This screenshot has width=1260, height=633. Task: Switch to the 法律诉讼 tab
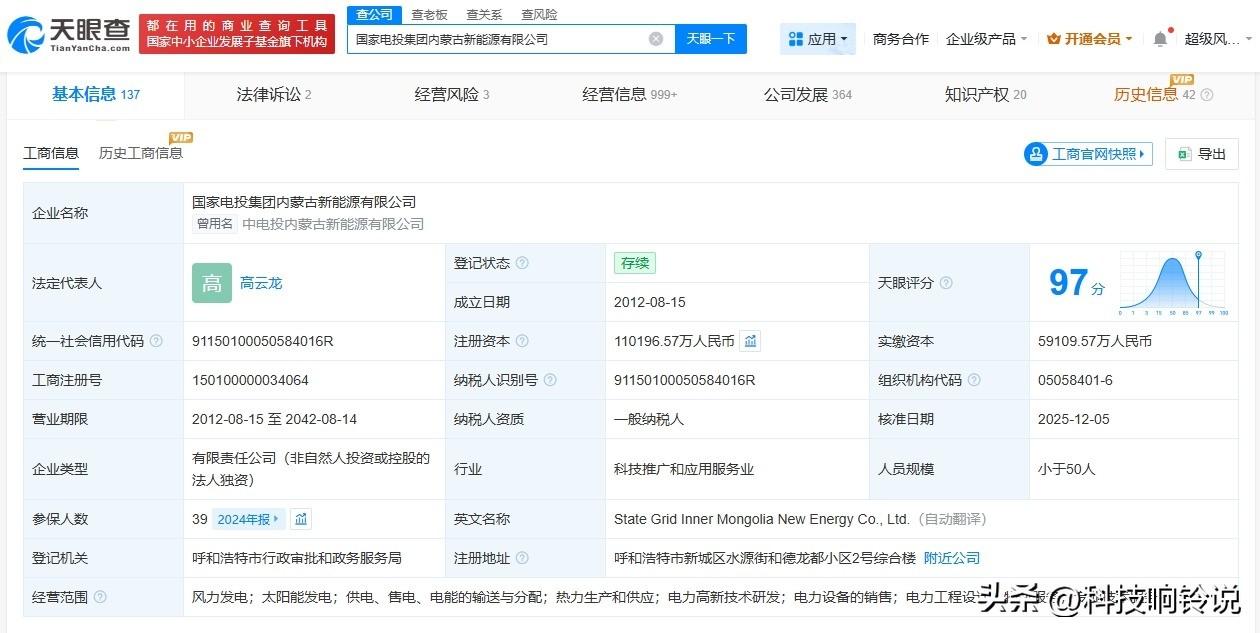(x=273, y=95)
